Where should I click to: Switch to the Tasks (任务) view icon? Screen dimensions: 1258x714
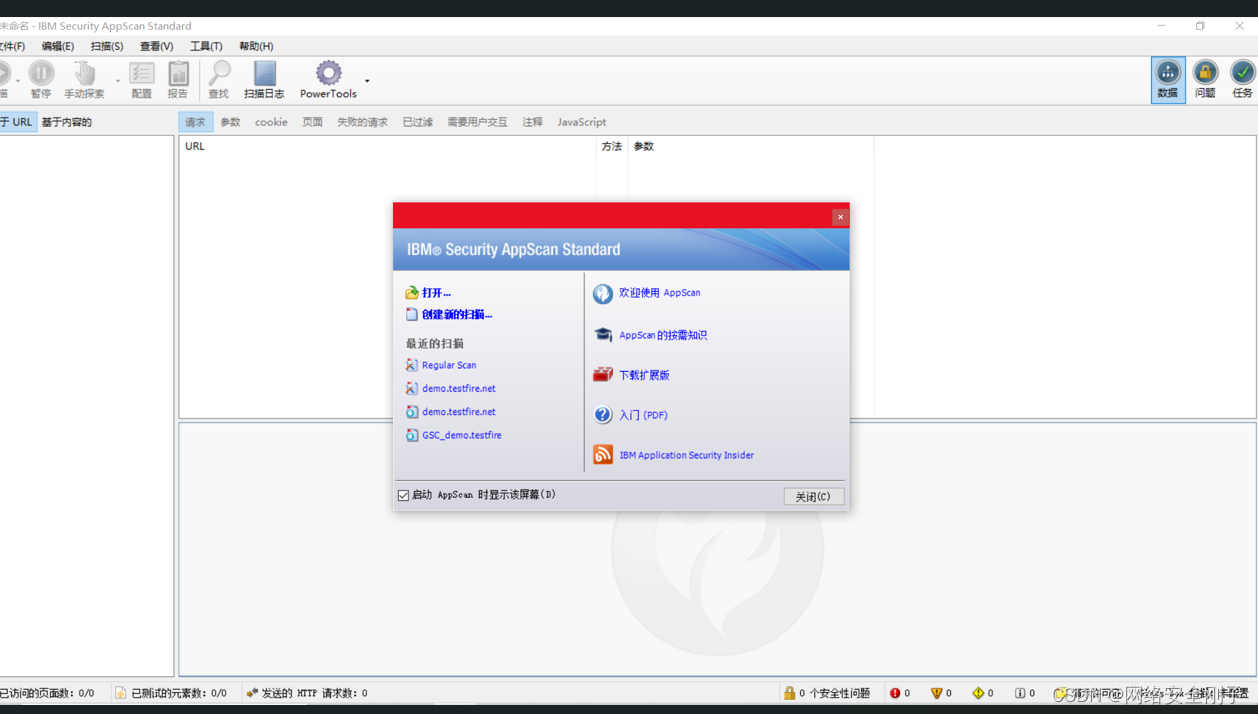click(x=1242, y=72)
